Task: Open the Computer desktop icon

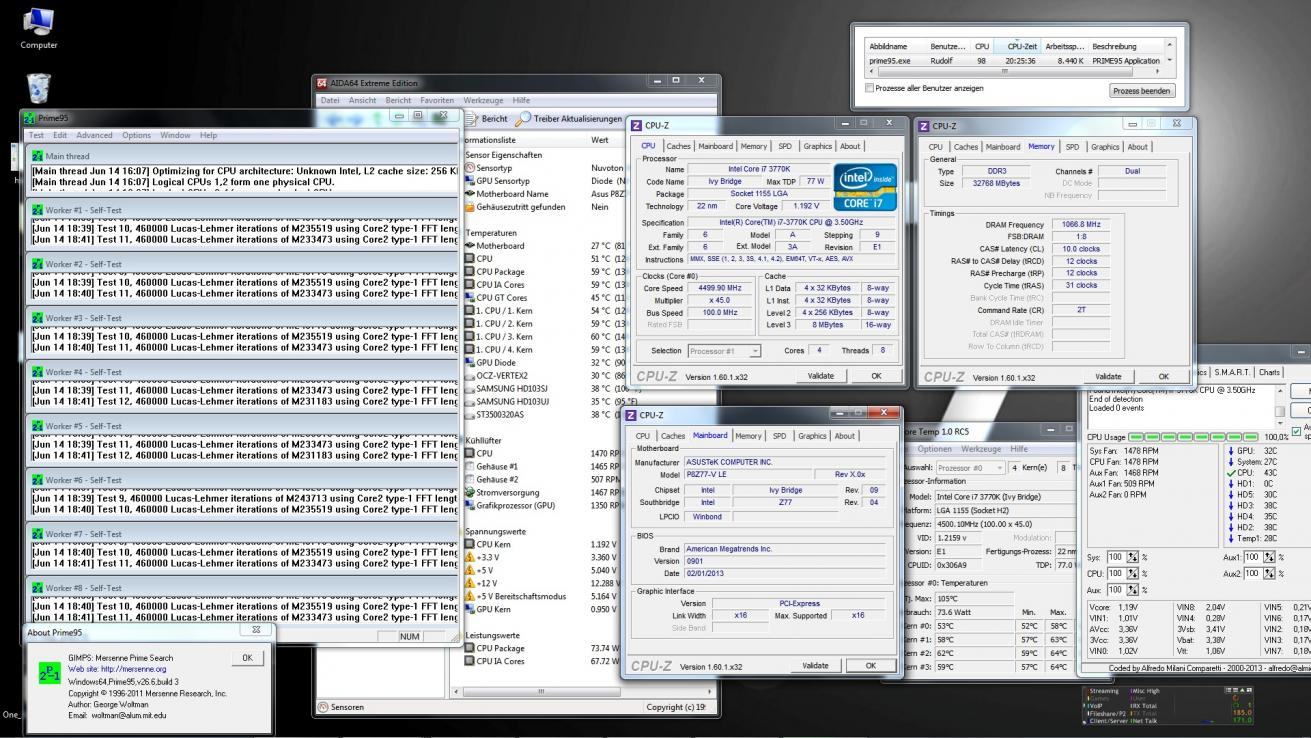Action: coord(38,27)
